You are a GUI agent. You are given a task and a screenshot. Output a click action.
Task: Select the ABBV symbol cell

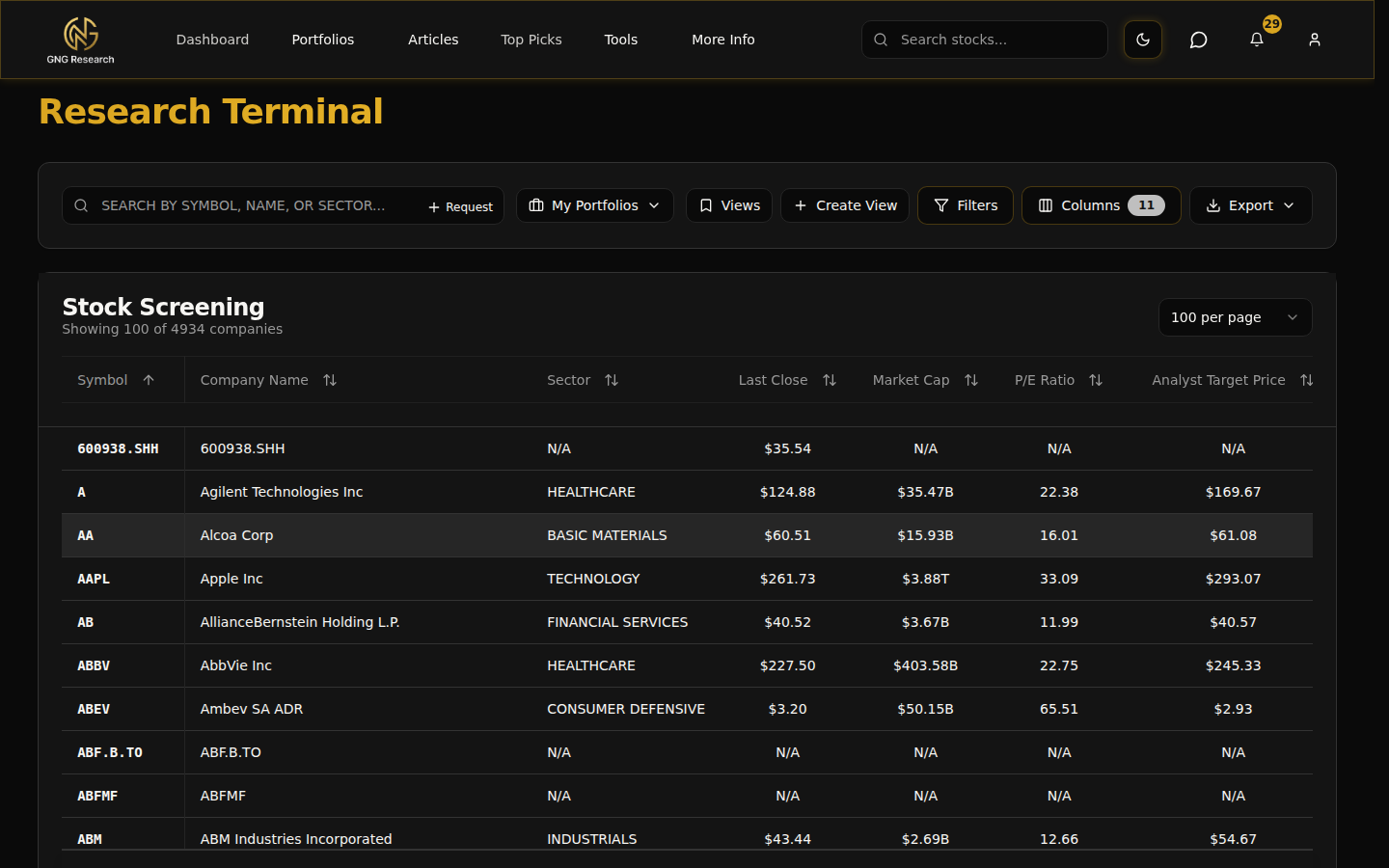click(94, 665)
